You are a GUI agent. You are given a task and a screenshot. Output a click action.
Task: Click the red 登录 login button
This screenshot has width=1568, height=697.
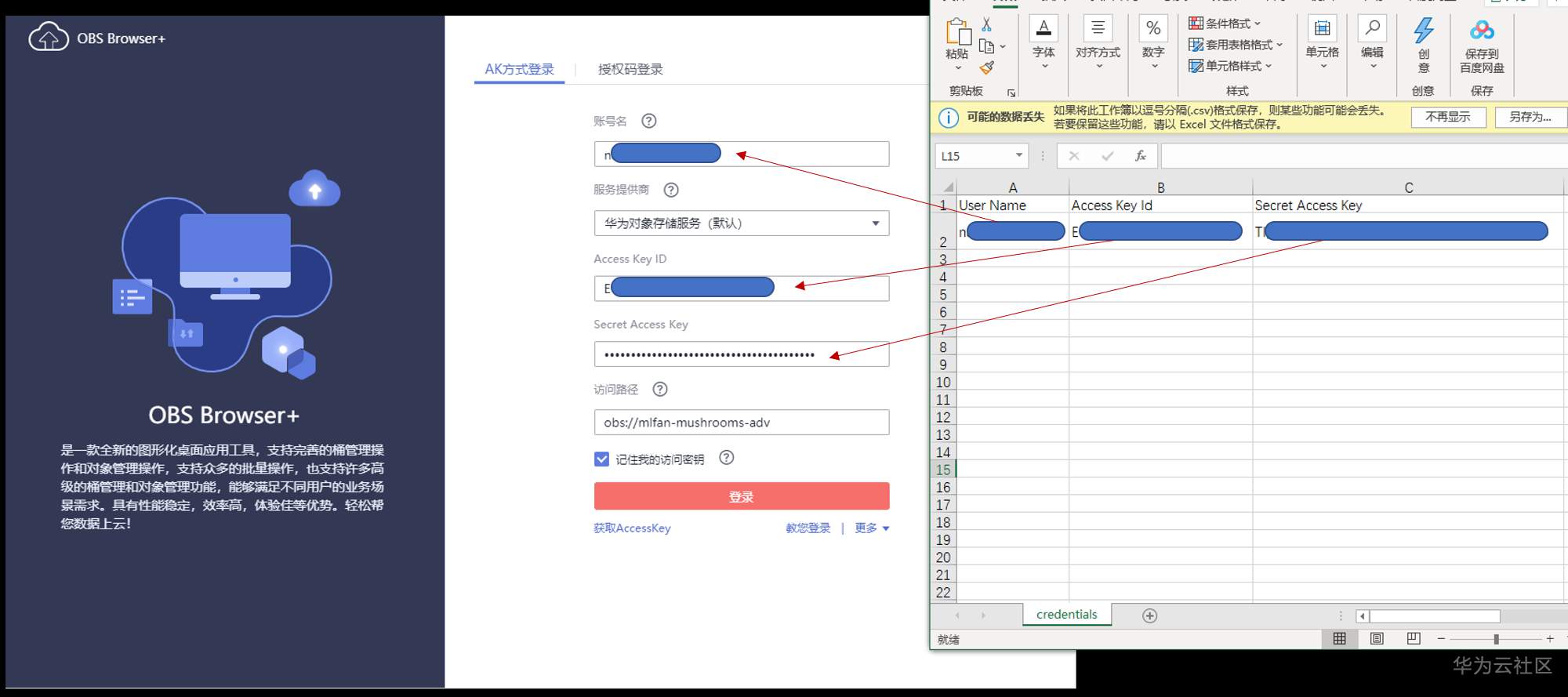tap(742, 496)
